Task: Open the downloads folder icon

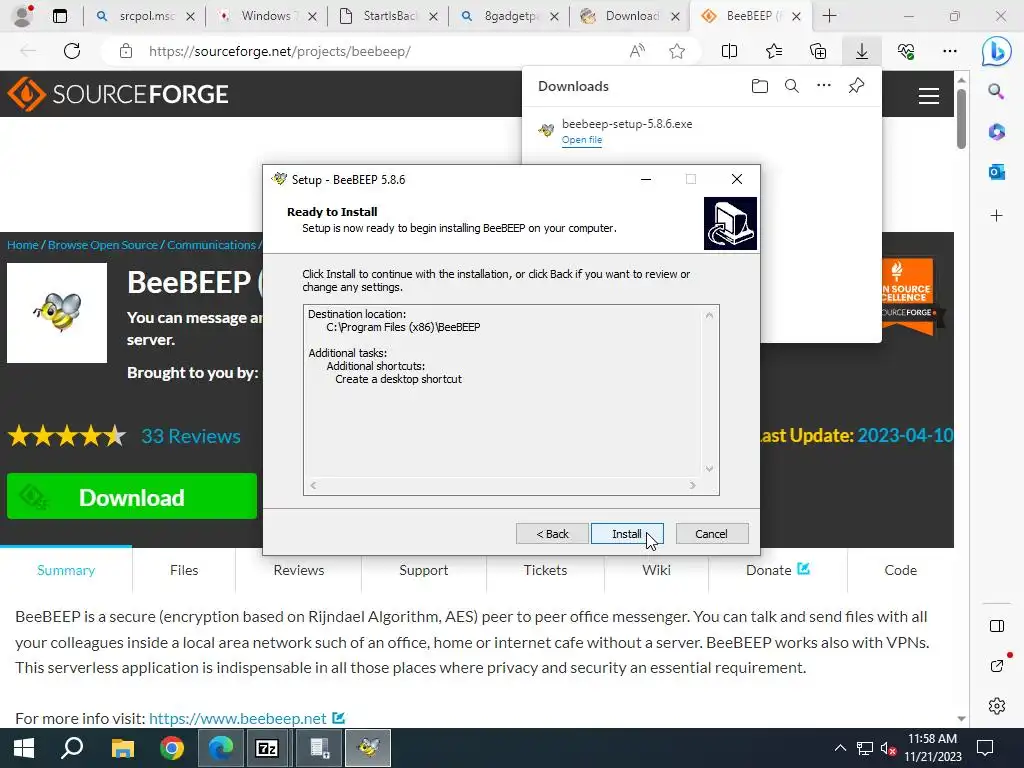Action: (760, 86)
